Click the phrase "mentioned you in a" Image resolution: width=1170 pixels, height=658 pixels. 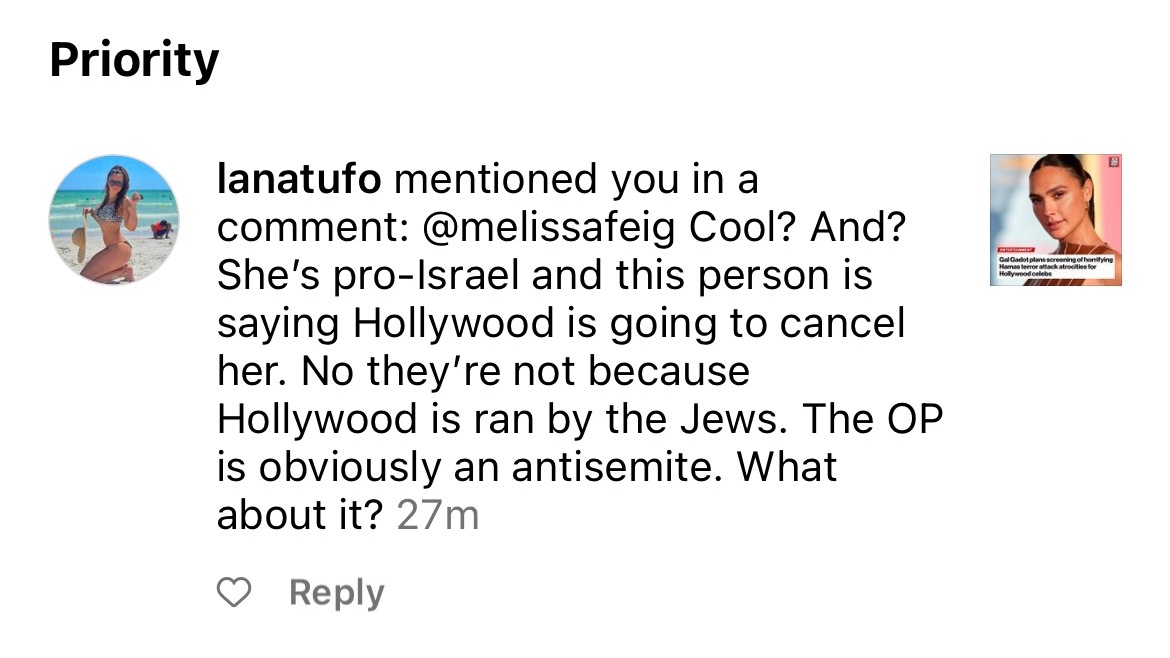[x=577, y=180]
